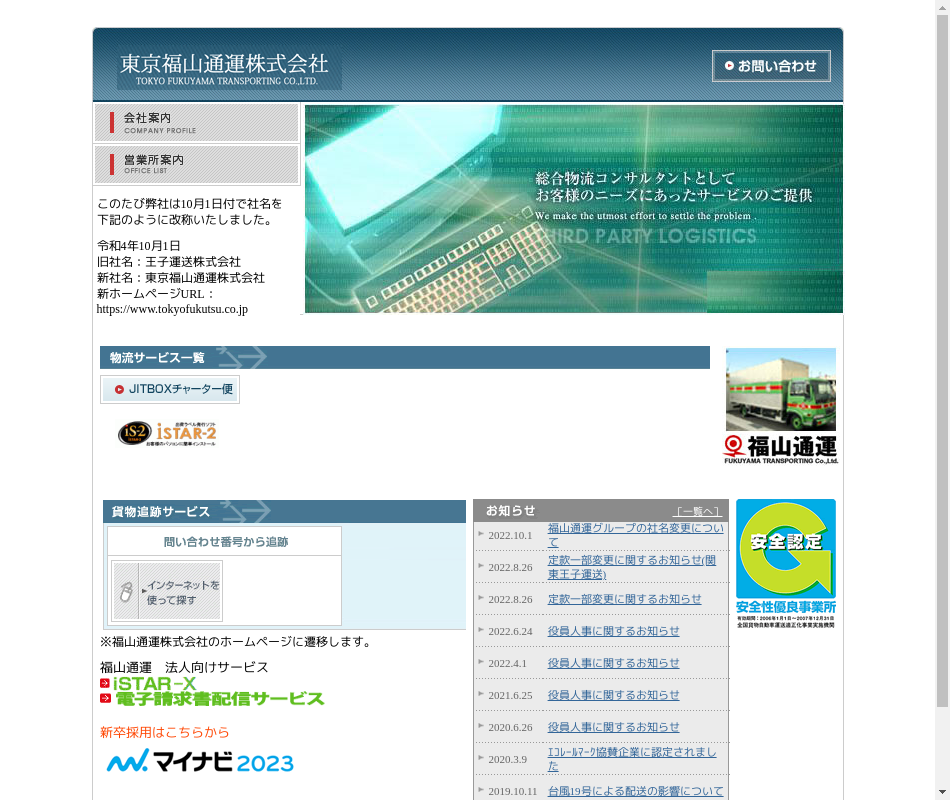The width and height of the screenshot is (950, 800).
Task: Click the 東京福山通運株式会社 header logo
Action: pyautogui.click(x=229, y=70)
